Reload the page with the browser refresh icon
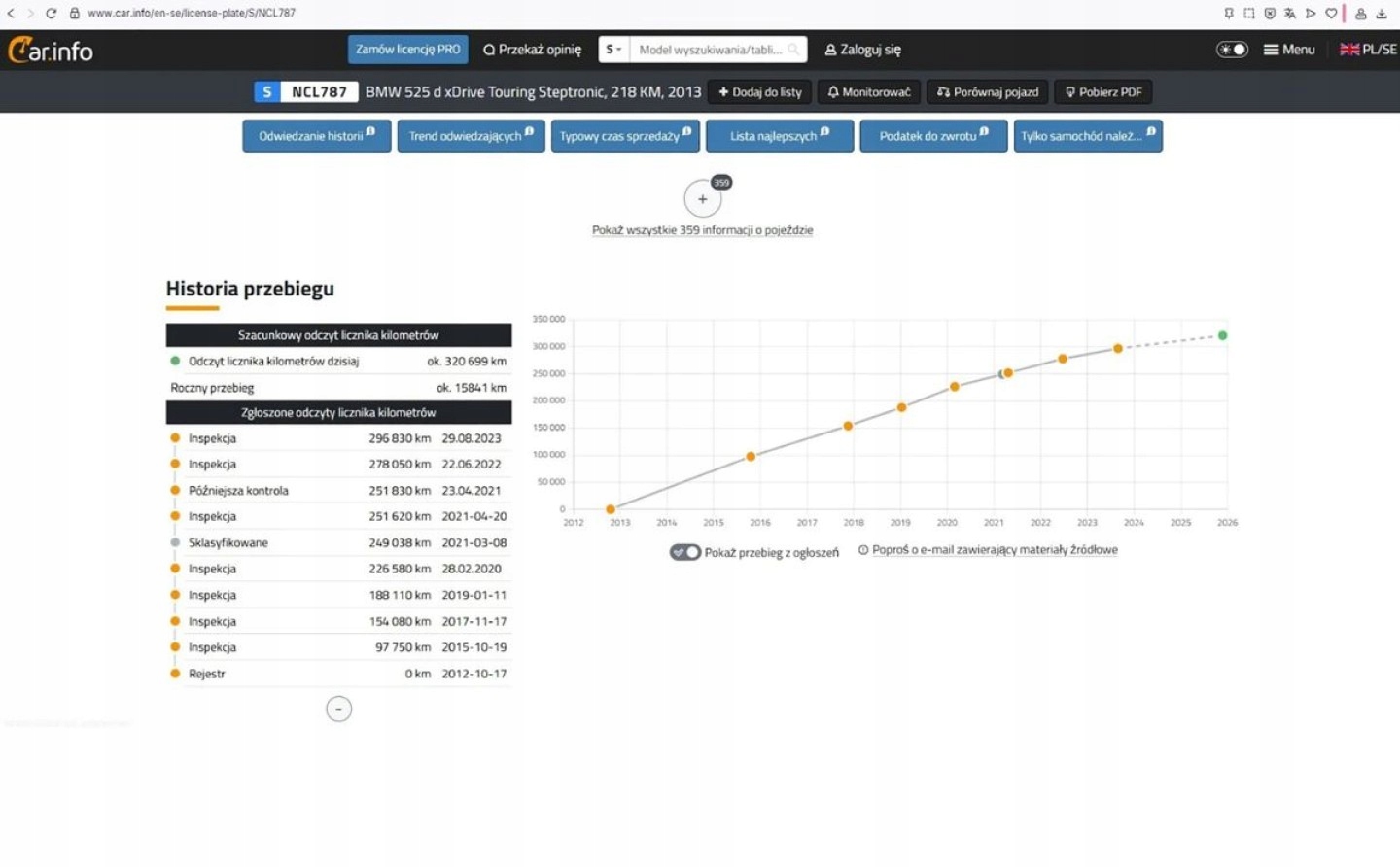Screen dimensions: 1400x867 51,14
